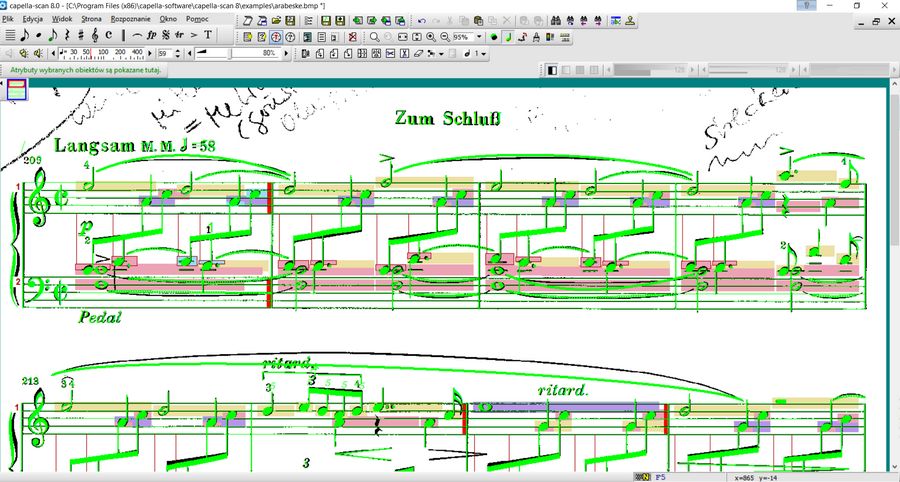The image size is (900, 482).
Task: Click the Langsam M.M. tempo marking
Action: point(135,145)
